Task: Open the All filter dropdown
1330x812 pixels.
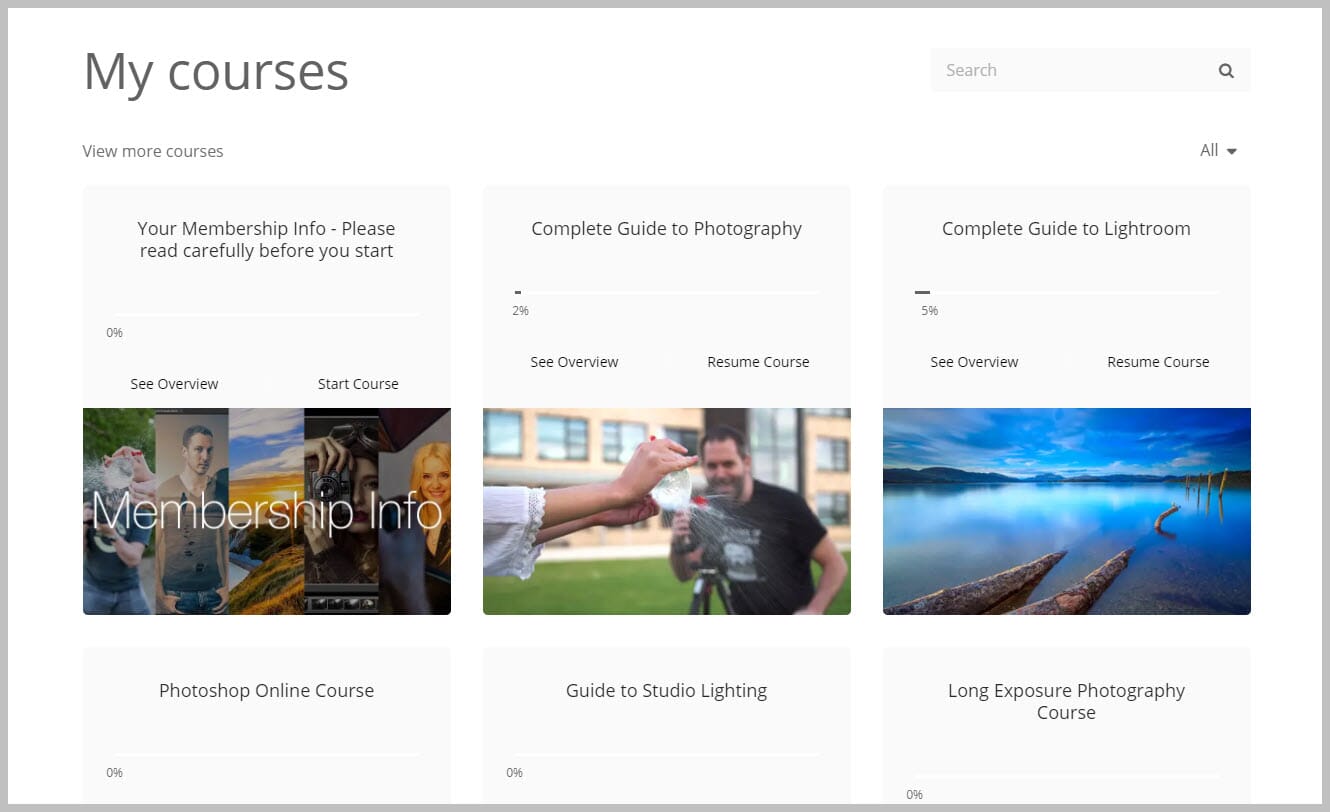Action: pos(1218,151)
